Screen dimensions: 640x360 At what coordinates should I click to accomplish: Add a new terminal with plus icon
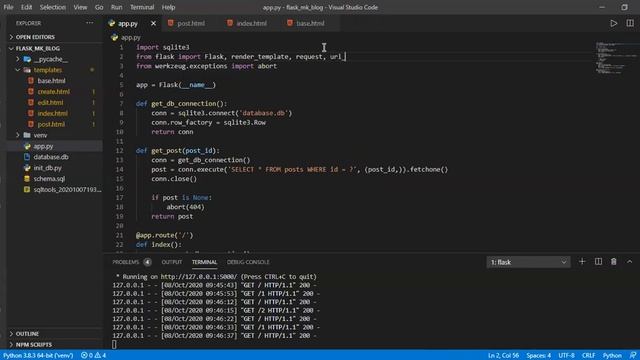[x=582, y=262]
